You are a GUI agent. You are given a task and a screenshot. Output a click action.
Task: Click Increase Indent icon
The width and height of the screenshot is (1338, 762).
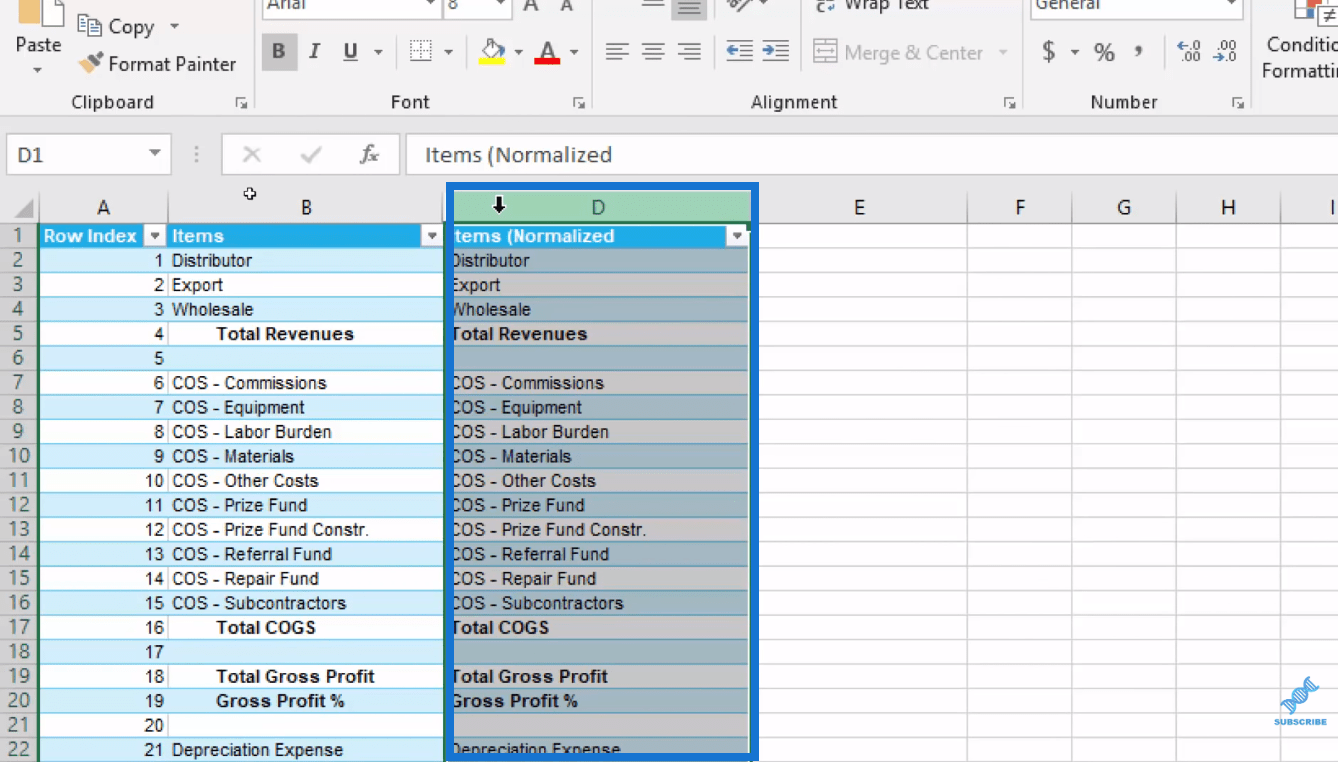(x=775, y=51)
